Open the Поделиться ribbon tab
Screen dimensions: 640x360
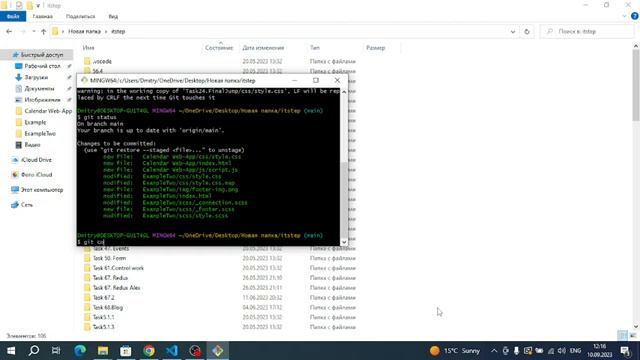pos(80,16)
